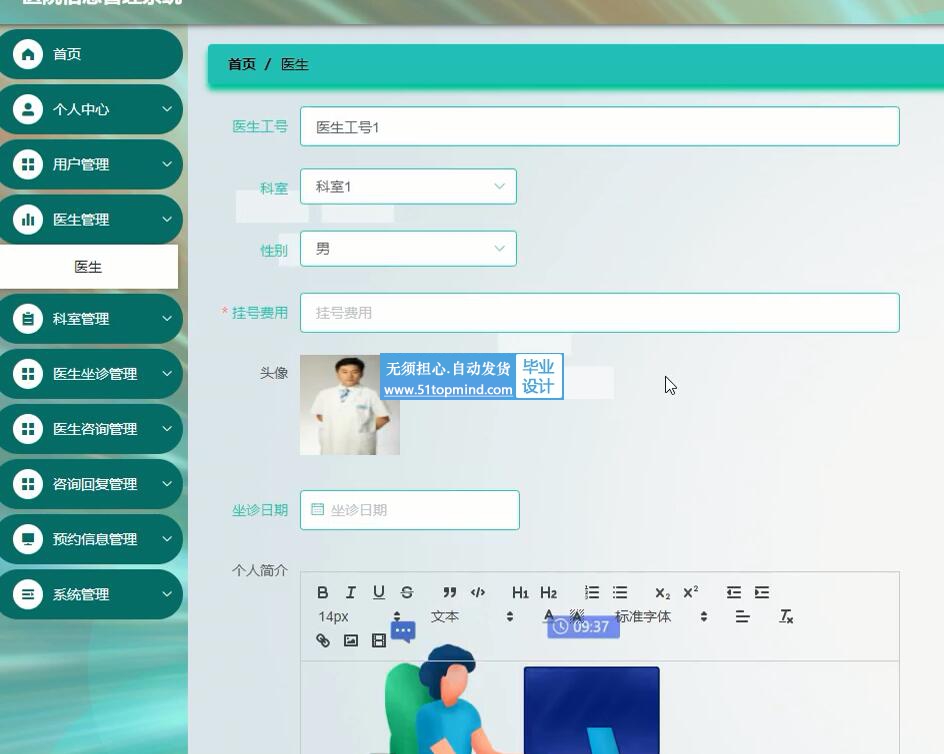
Task: Click the 医生坐诊管理 grid icon
Action: coord(28,374)
